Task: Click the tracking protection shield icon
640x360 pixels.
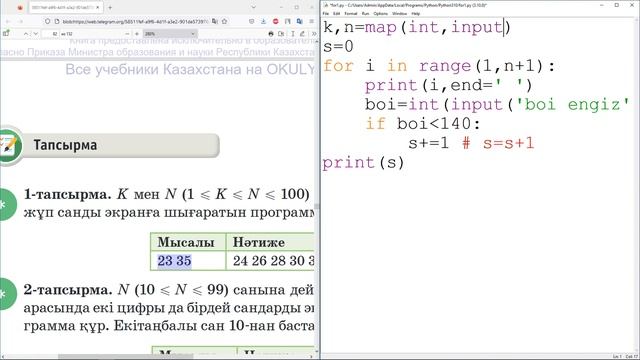Action: (x=48, y=21)
